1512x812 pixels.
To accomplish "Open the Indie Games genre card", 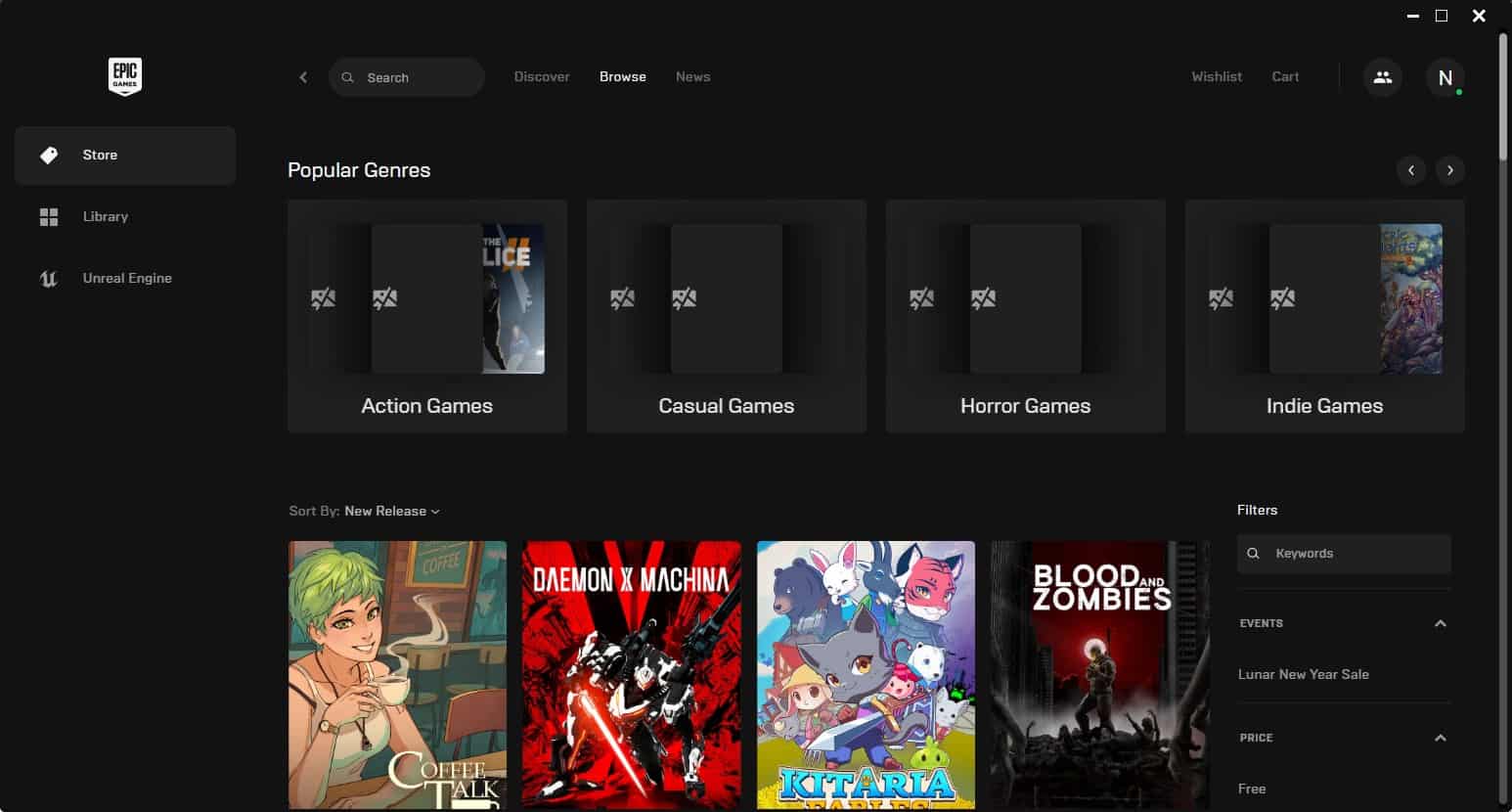I will click(1325, 316).
